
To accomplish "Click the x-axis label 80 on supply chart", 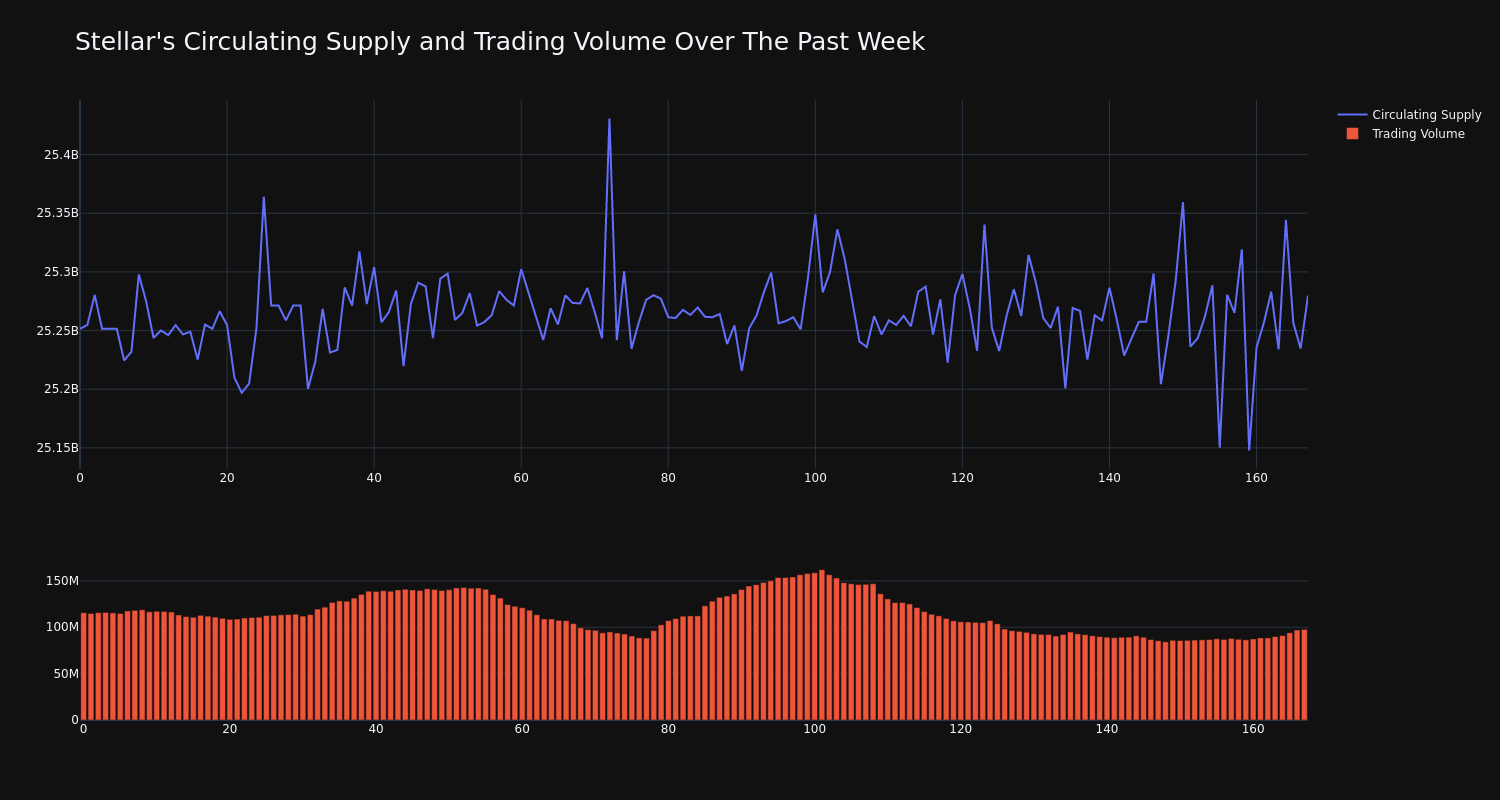I will pyautogui.click(x=668, y=478).
